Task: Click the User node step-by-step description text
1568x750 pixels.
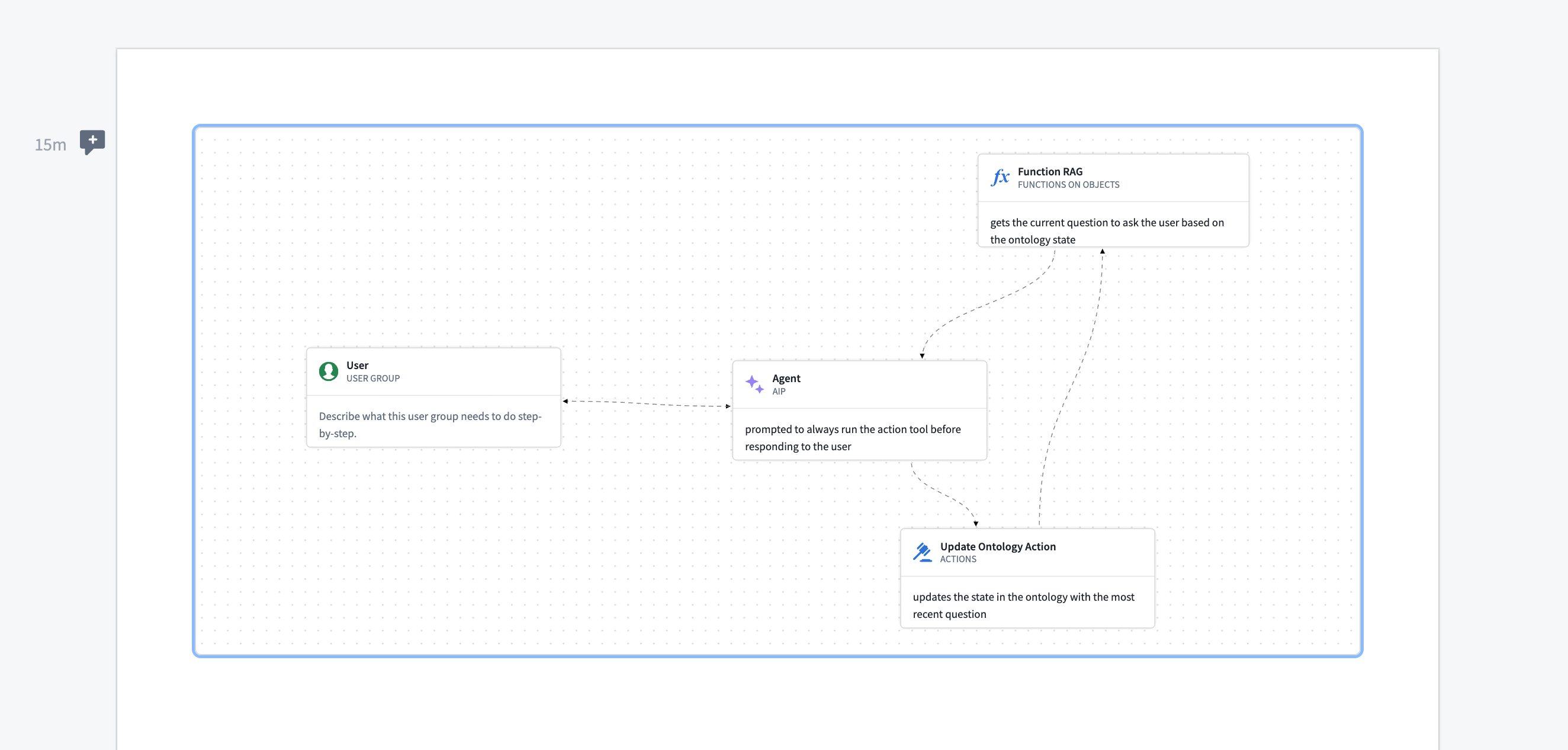Action: click(430, 424)
